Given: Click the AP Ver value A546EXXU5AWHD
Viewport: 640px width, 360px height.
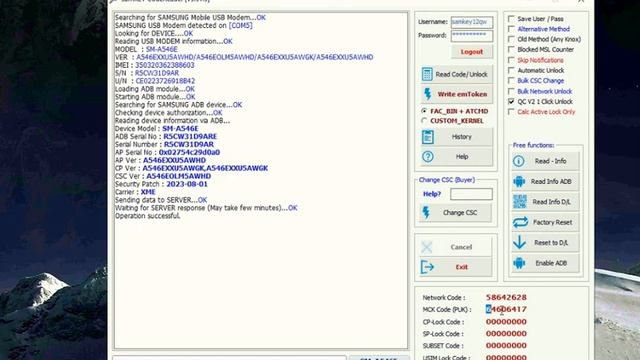Looking at the screenshot, I should tap(174, 160).
